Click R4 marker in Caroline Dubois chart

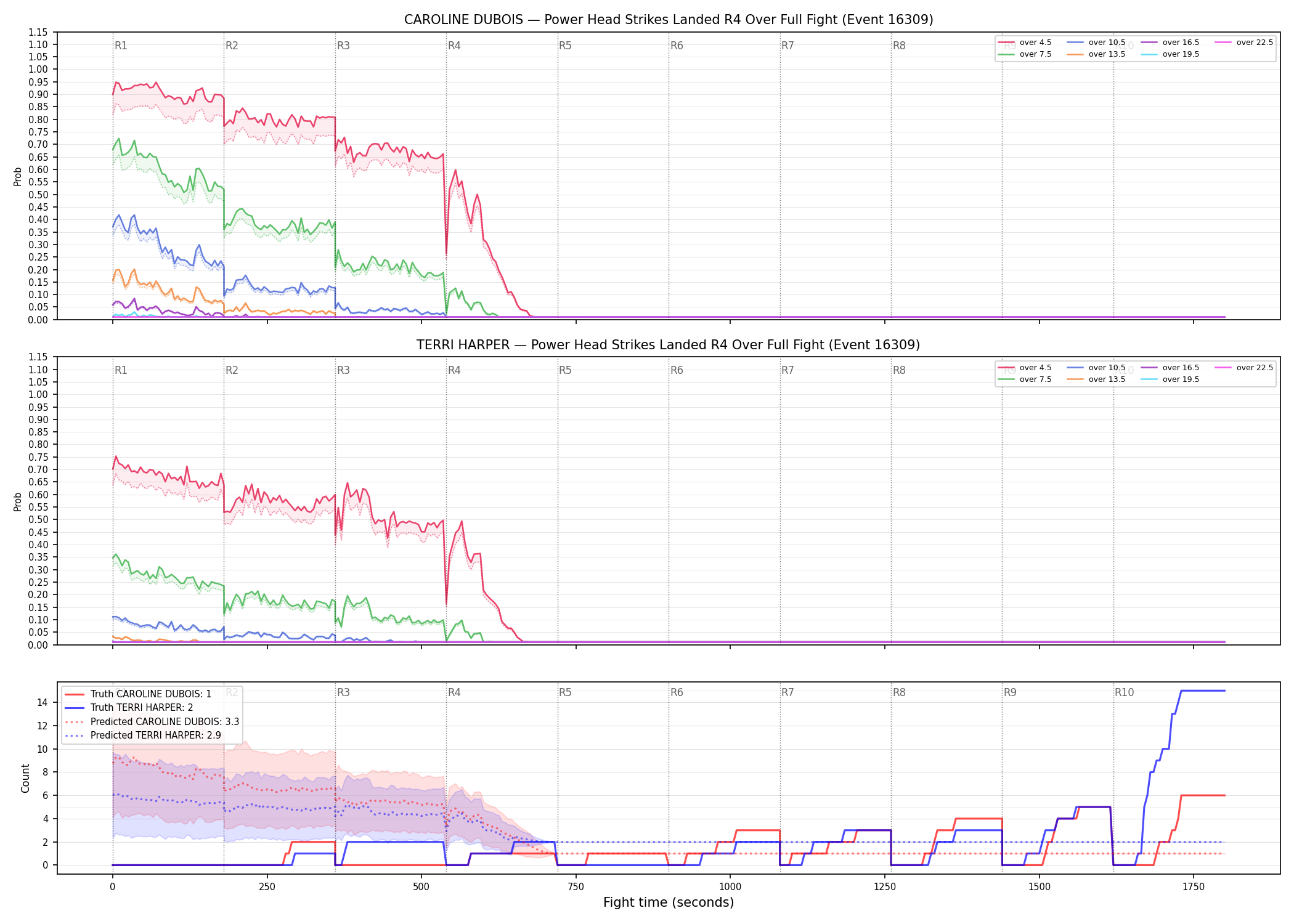tap(454, 46)
